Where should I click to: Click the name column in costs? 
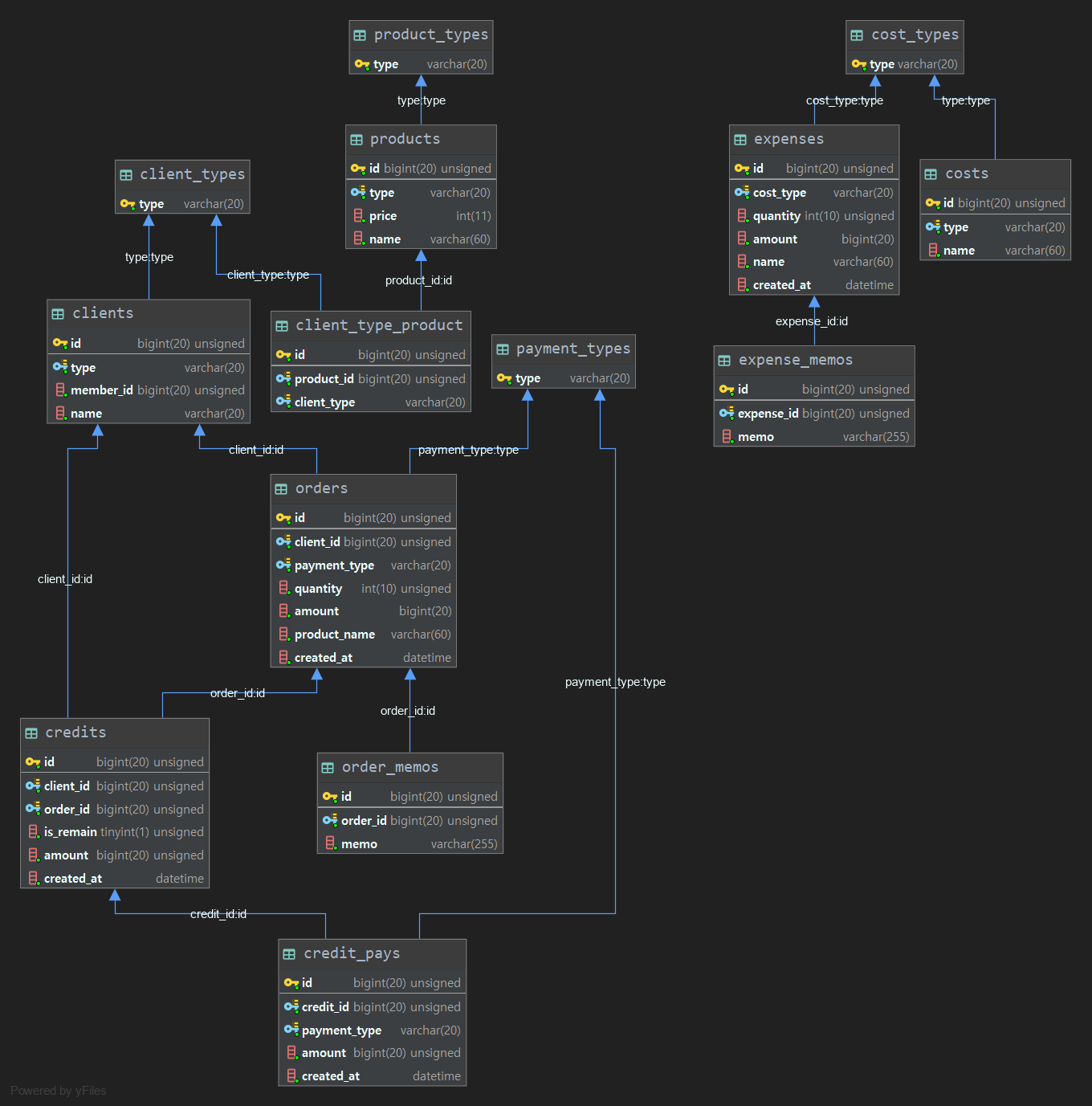tap(996, 251)
